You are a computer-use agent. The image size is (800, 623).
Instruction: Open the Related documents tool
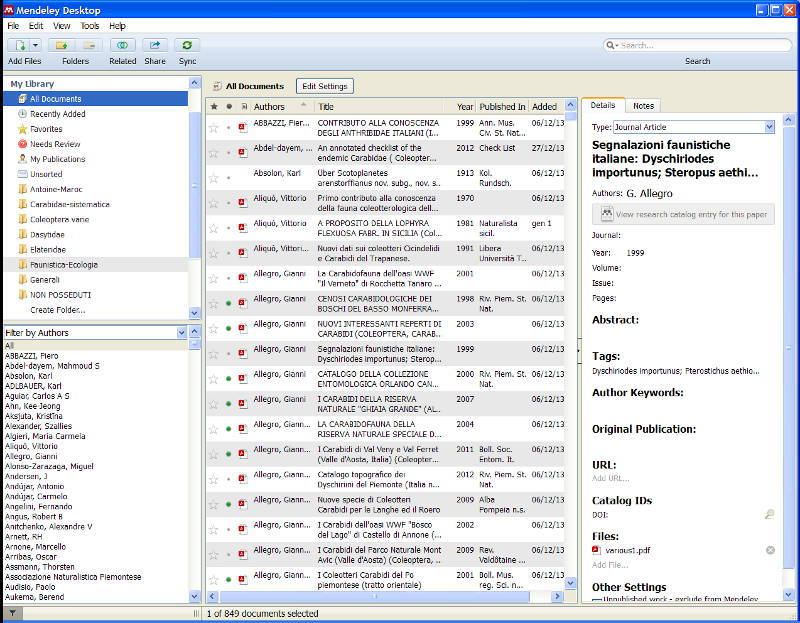pos(123,45)
